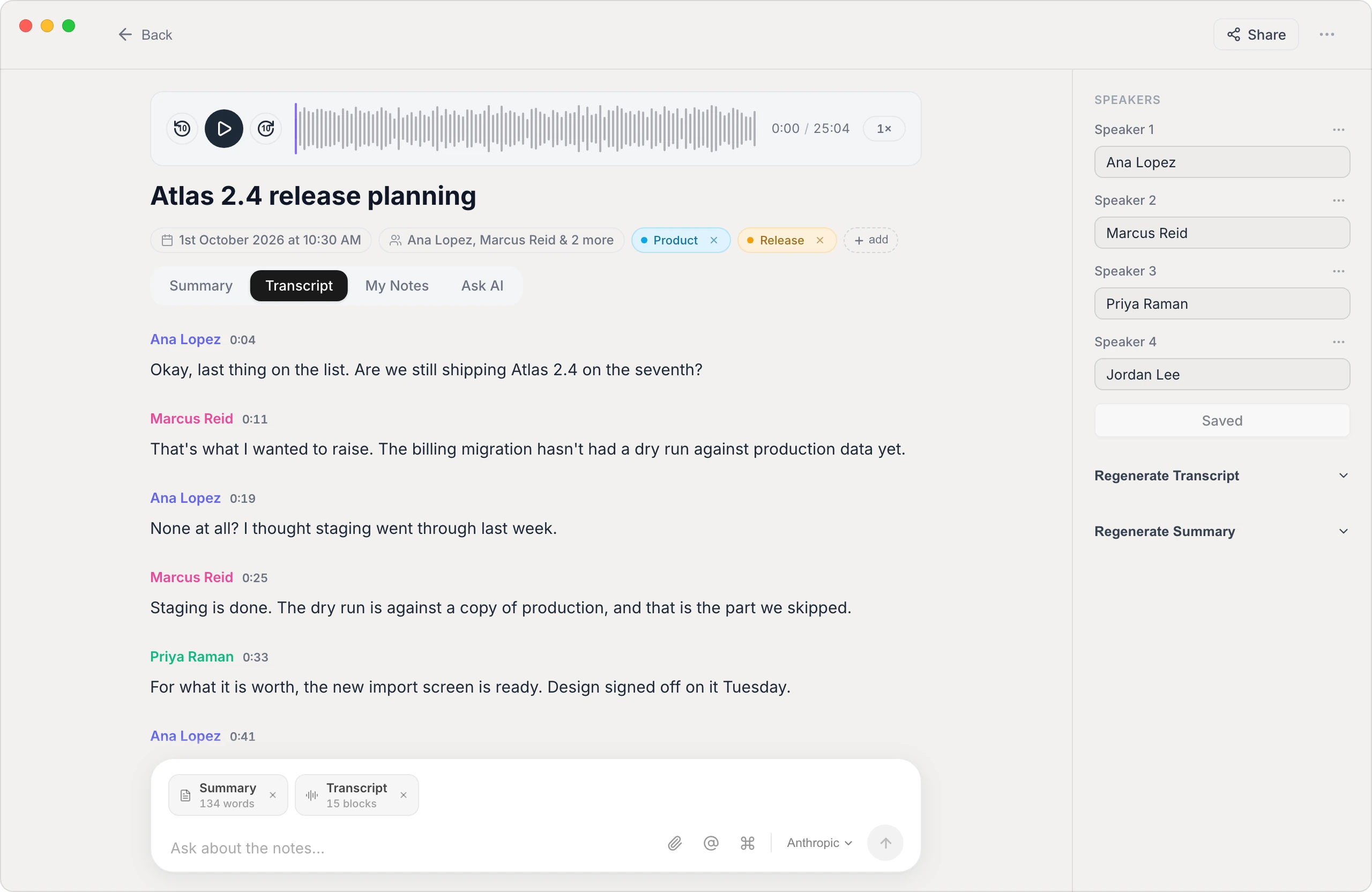The height and width of the screenshot is (892, 1372).
Task: Switch to the Summary tab
Action: [200, 285]
